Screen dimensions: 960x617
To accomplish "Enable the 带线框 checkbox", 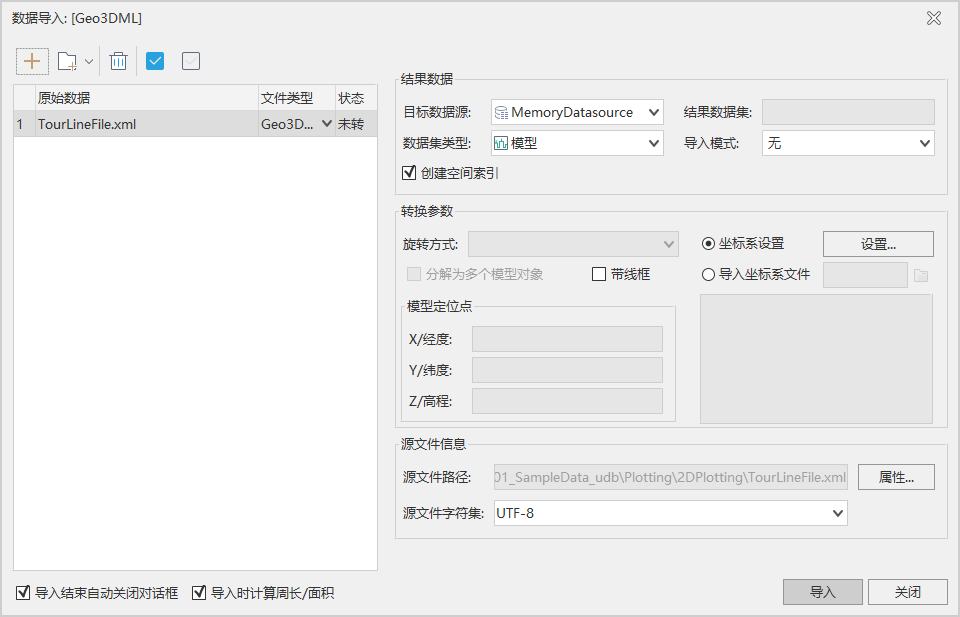I will pyautogui.click(x=598, y=274).
